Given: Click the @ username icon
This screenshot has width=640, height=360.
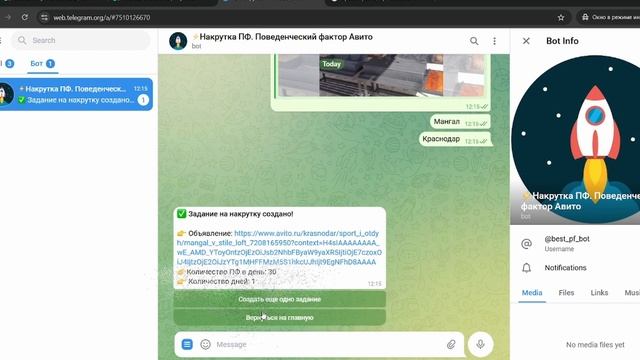Looking at the screenshot, I should tap(527, 244).
